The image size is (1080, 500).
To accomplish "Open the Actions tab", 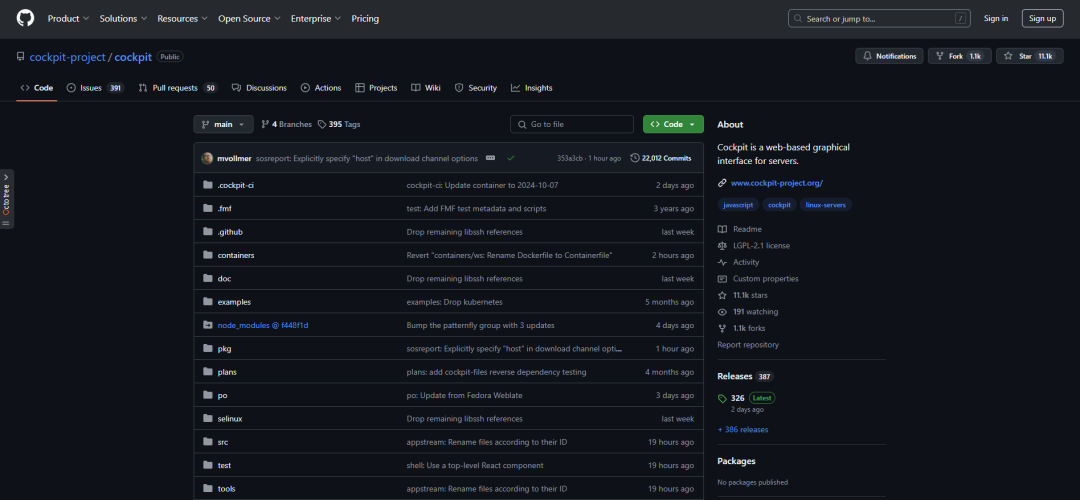I will pos(321,88).
